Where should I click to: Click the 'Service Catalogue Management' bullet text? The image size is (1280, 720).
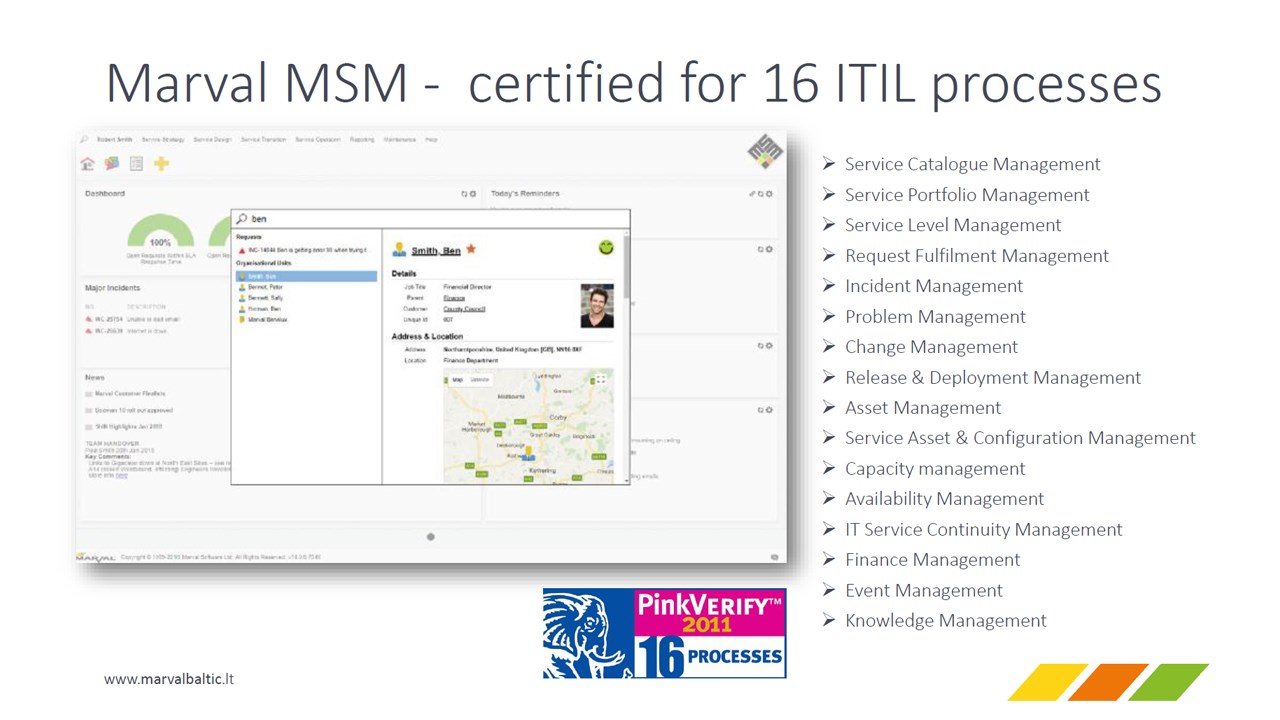[973, 164]
